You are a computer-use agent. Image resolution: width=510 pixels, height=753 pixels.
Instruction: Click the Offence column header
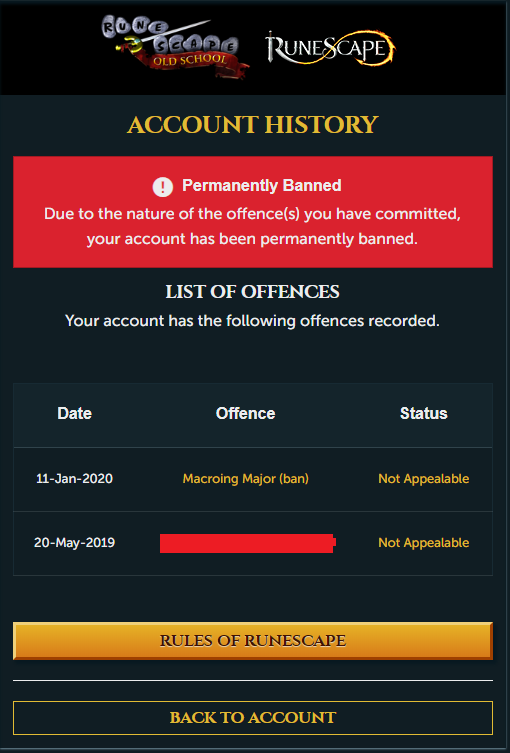coord(245,413)
